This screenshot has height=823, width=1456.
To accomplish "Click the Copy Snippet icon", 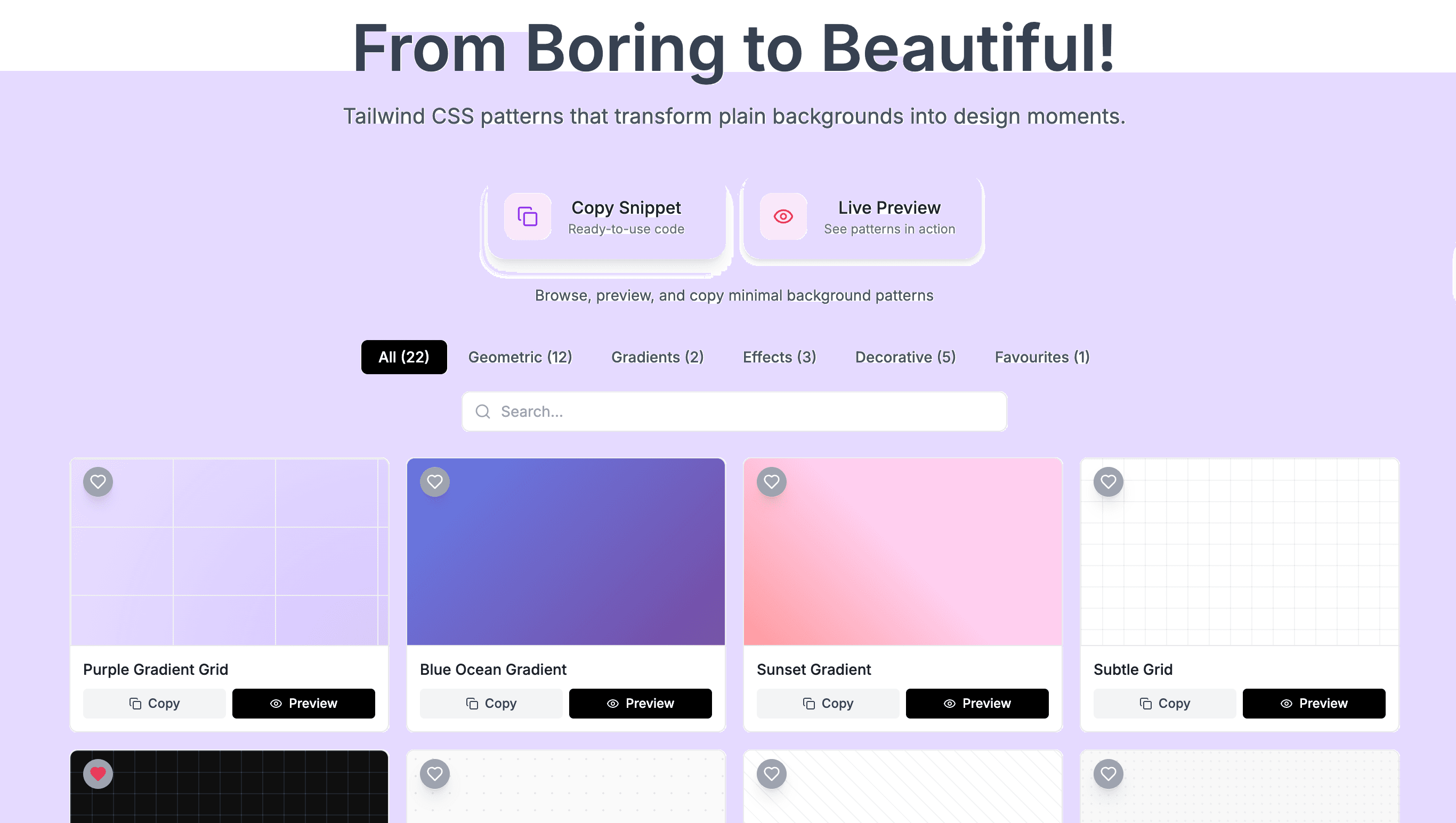I will coord(528,216).
